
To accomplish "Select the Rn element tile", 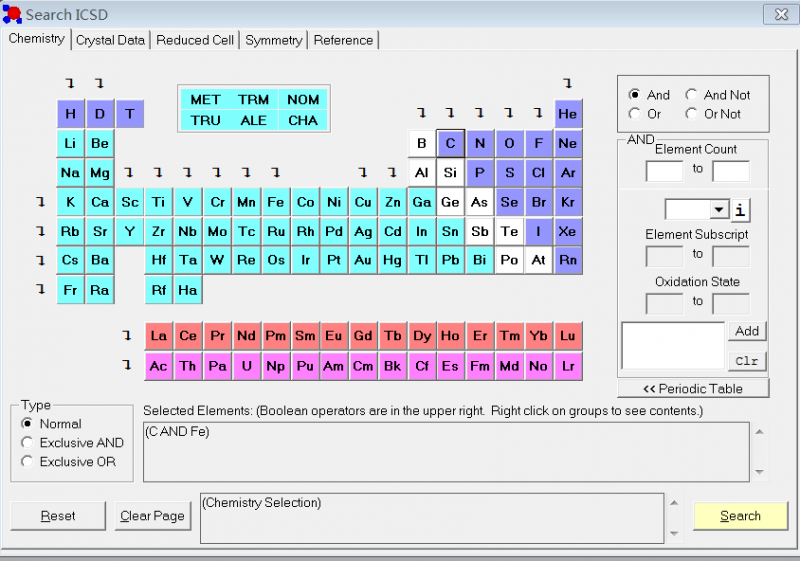I will point(568,260).
